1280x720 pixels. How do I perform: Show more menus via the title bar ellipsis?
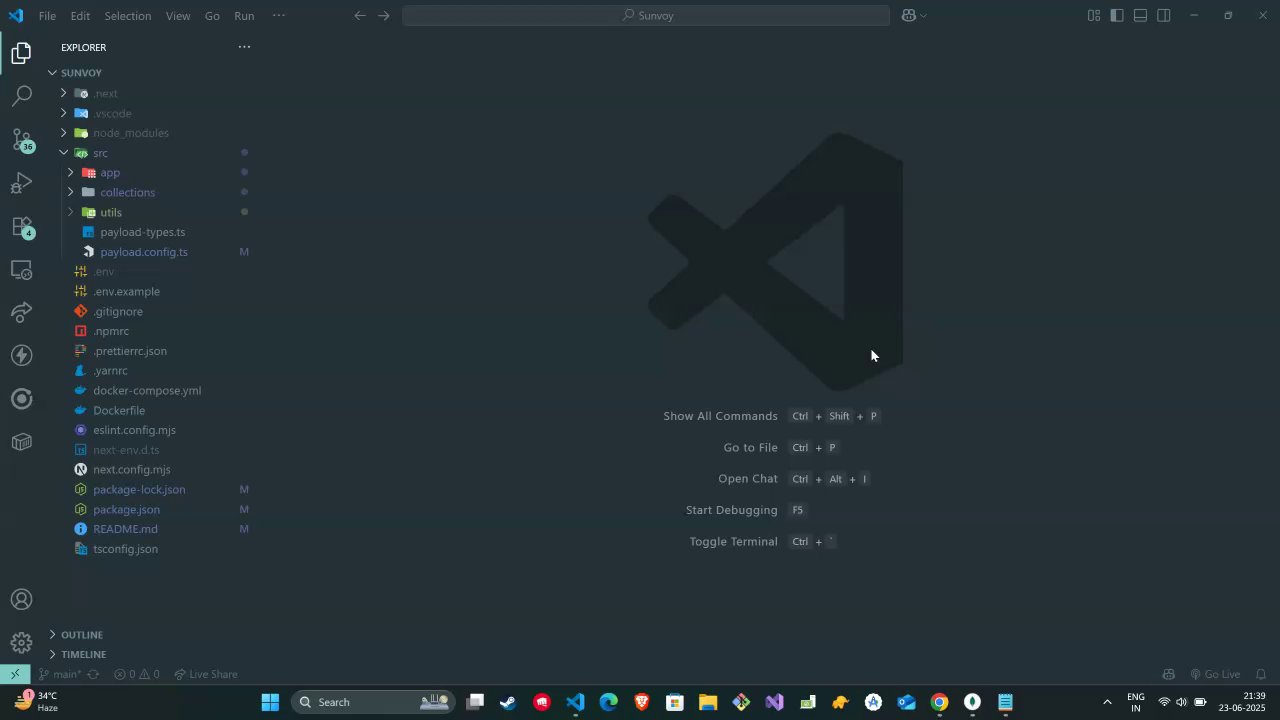(x=278, y=15)
